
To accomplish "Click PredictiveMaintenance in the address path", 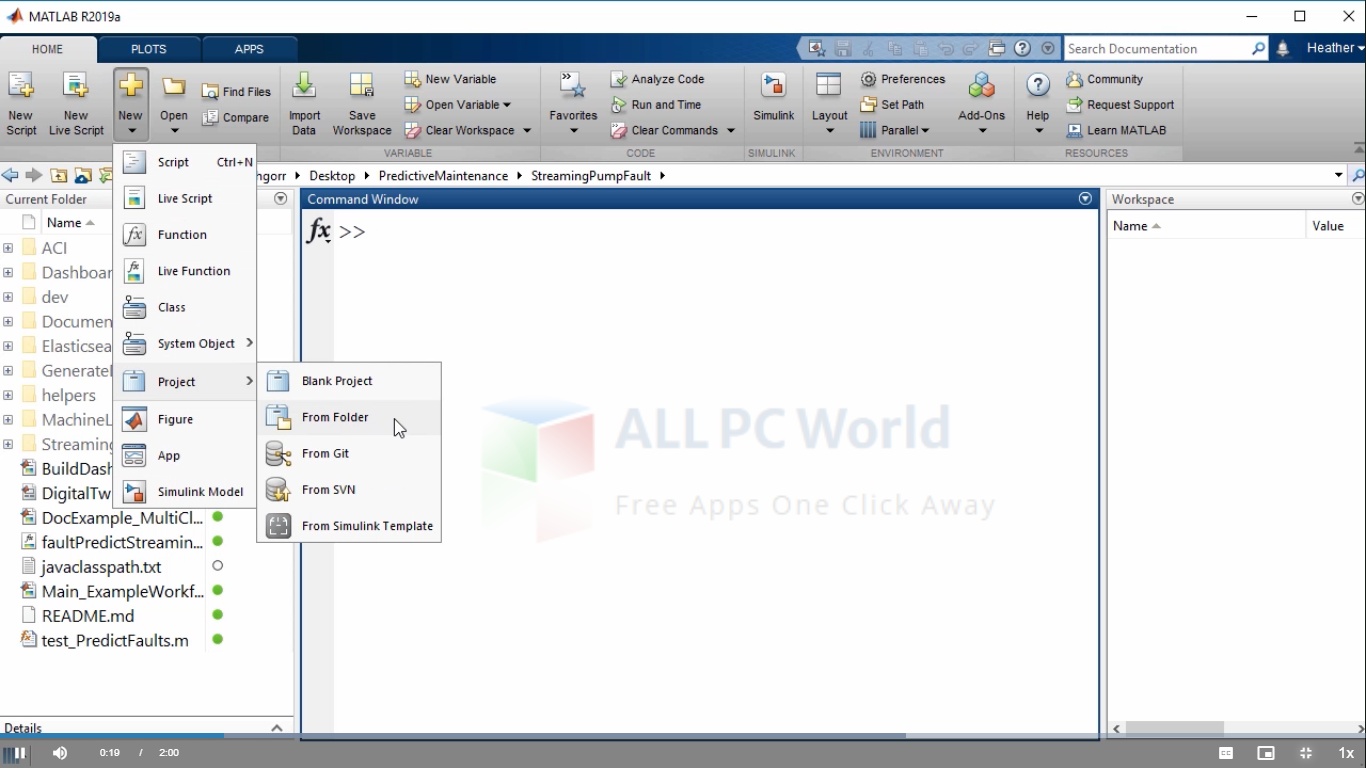I will pyautogui.click(x=443, y=176).
